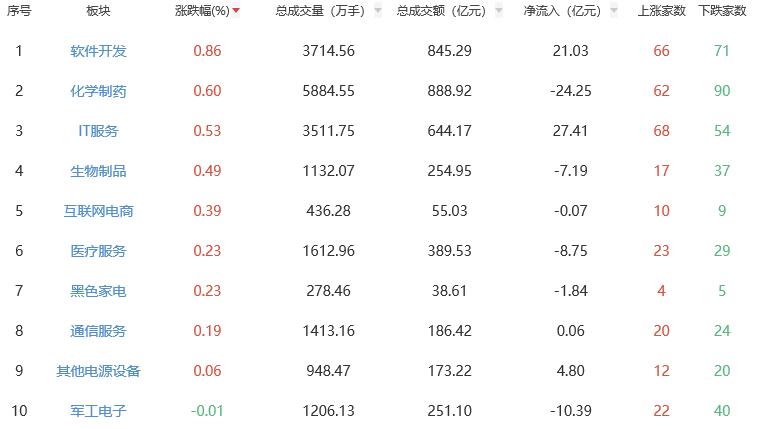
Task: View the 通信服务 sector details
Action: pos(98,331)
